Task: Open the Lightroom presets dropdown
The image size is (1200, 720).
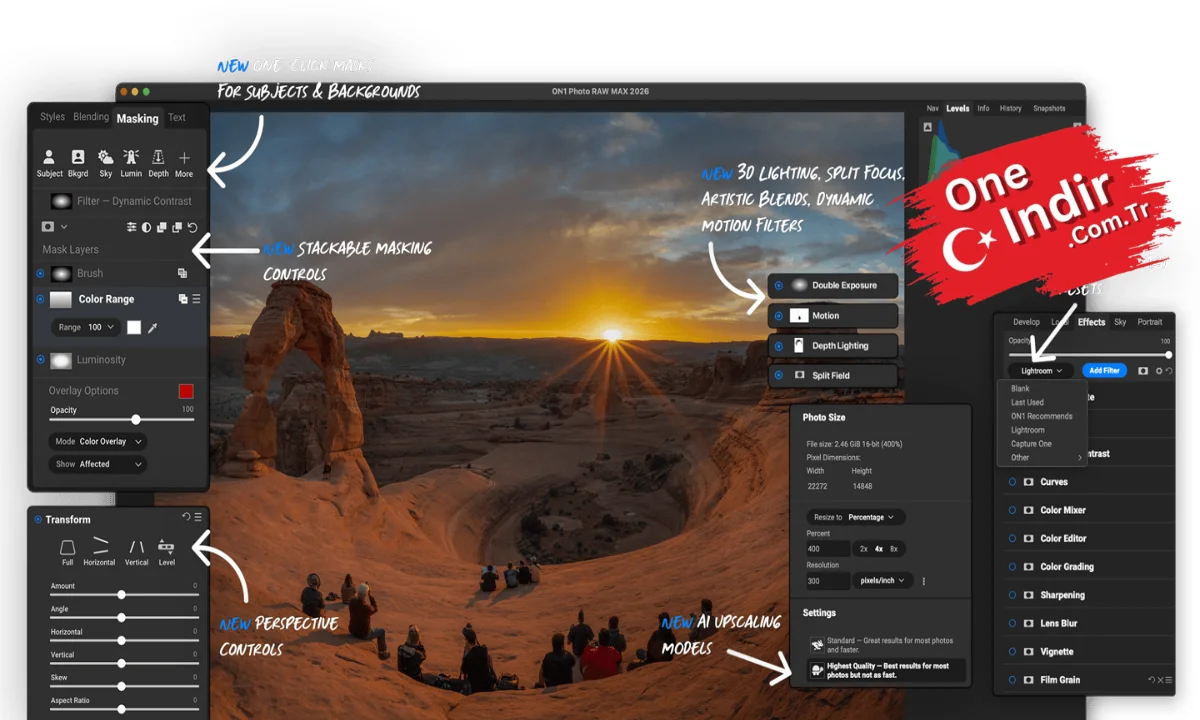Action: tap(1041, 370)
